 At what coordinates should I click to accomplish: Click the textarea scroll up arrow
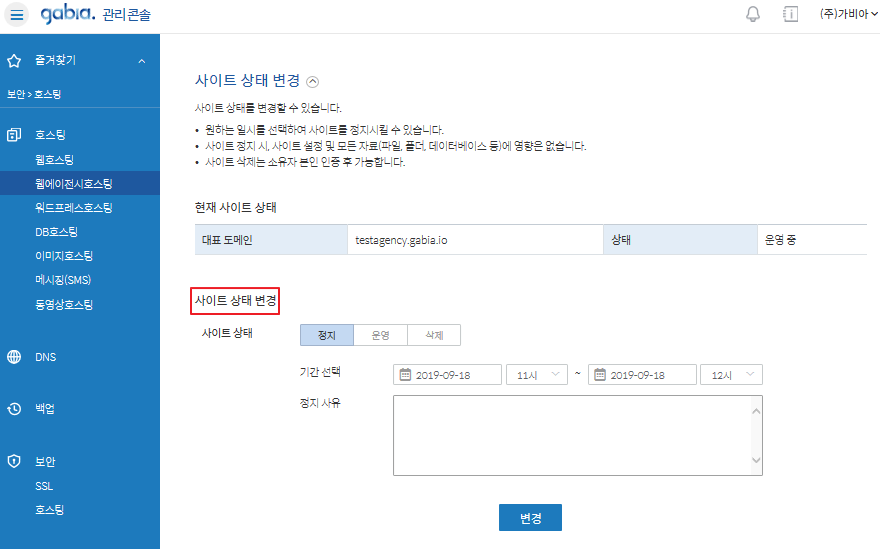coord(756,411)
